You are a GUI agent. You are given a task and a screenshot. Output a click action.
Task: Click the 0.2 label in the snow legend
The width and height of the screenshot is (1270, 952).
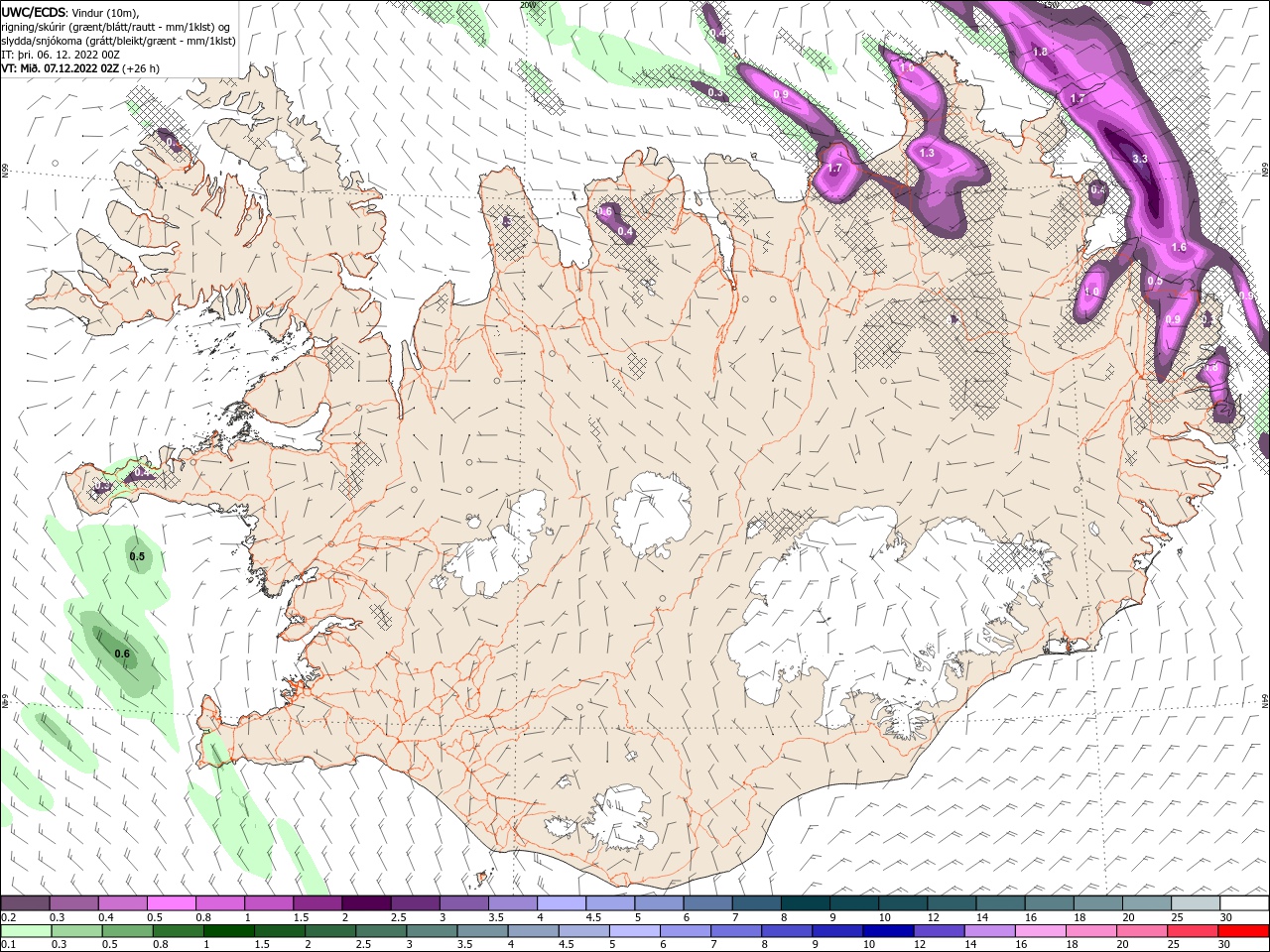click(x=8, y=917)
